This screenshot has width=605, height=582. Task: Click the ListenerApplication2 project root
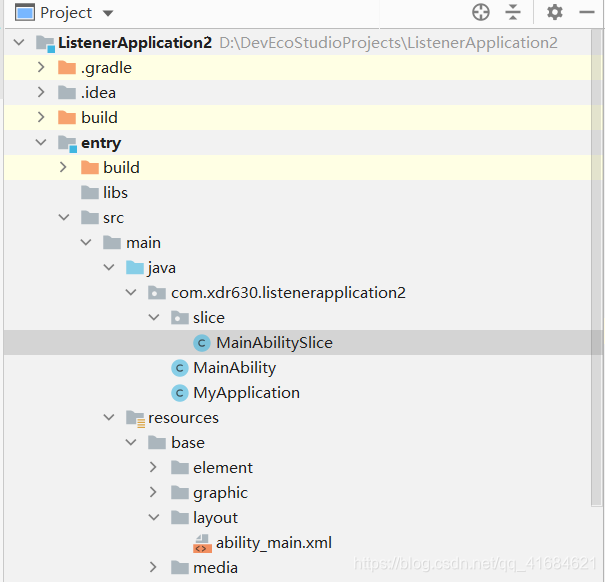pos(135,42)
